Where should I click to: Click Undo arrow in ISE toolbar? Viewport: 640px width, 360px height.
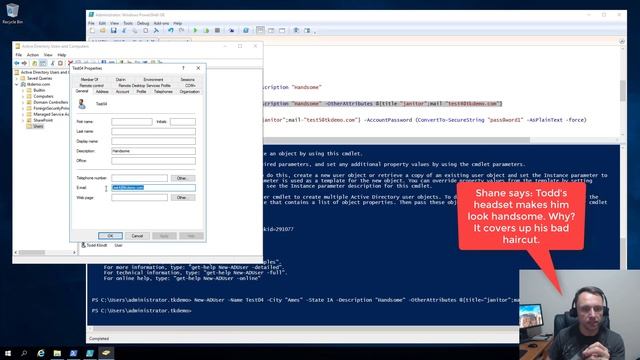(x=171, y=31)
